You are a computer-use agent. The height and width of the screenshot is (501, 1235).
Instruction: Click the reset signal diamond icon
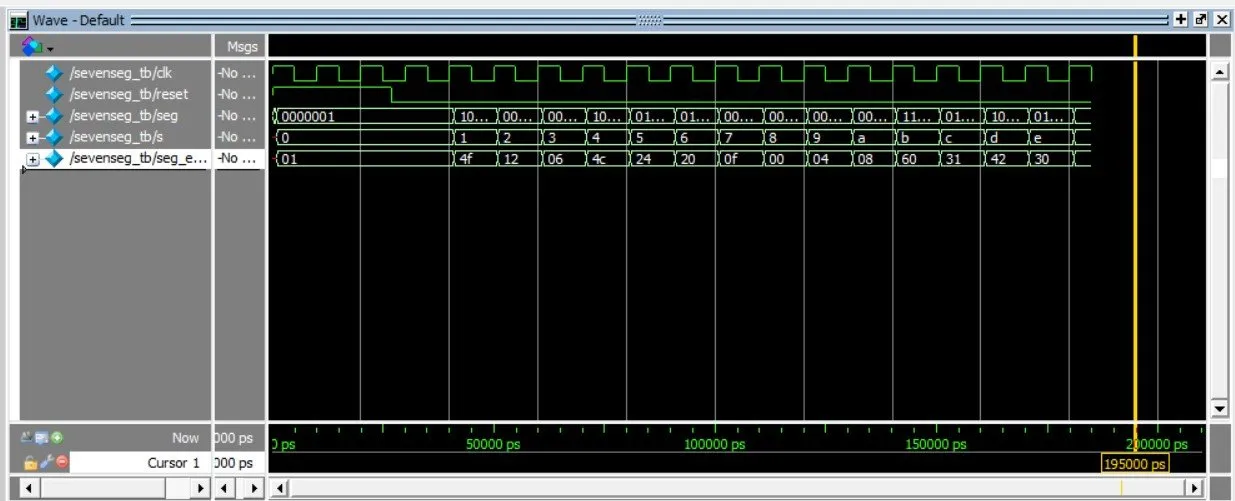point(55,95)
